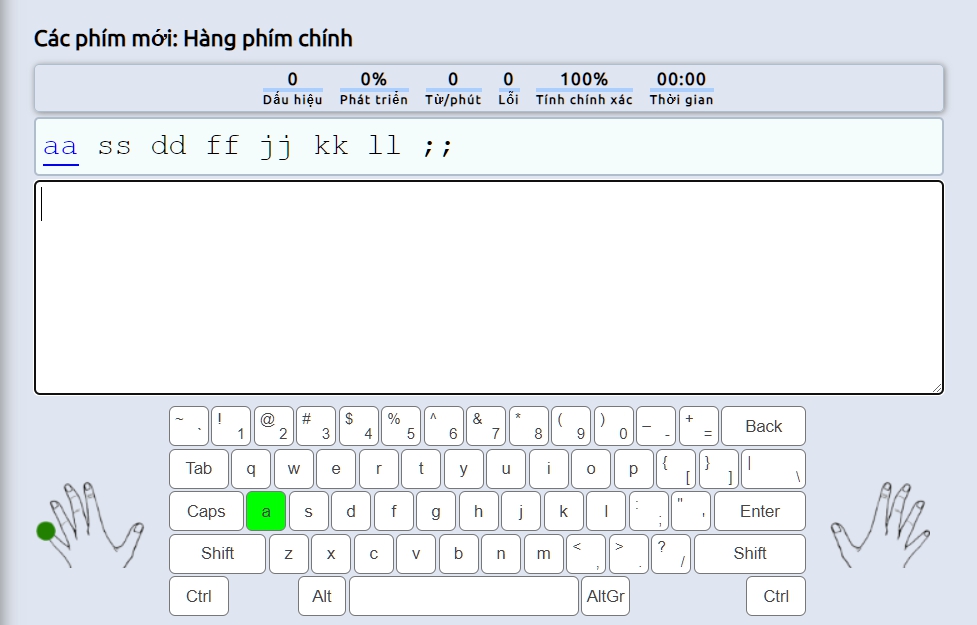Click the 'Tính chính xác' 100% stat

(x=584, y=88)
